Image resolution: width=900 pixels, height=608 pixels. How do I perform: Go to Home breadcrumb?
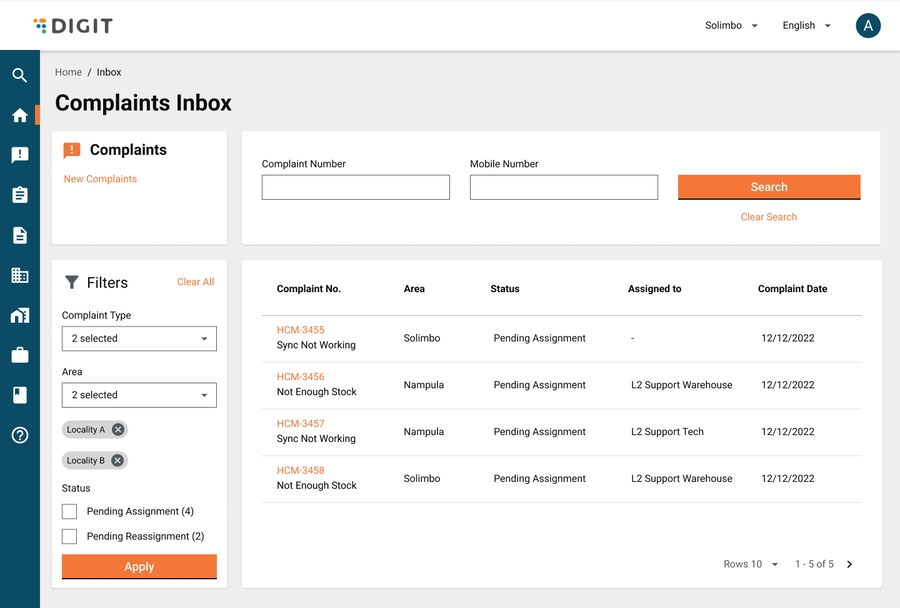coord(68,72)
